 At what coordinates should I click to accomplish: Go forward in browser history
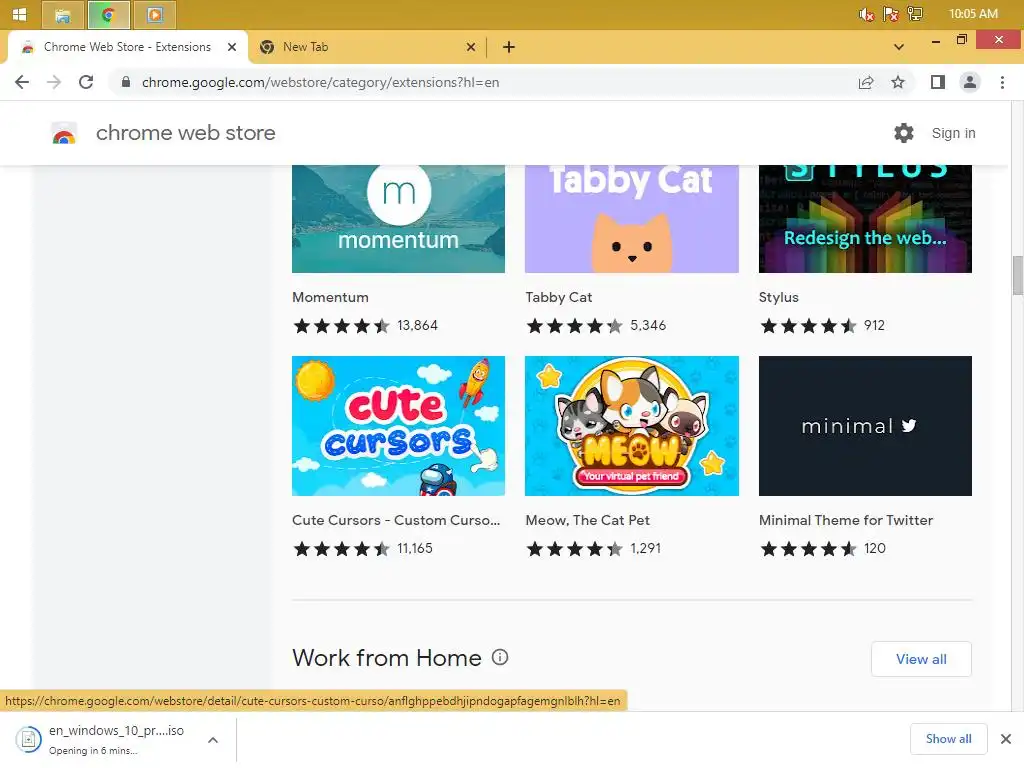[x=54, y=82]
